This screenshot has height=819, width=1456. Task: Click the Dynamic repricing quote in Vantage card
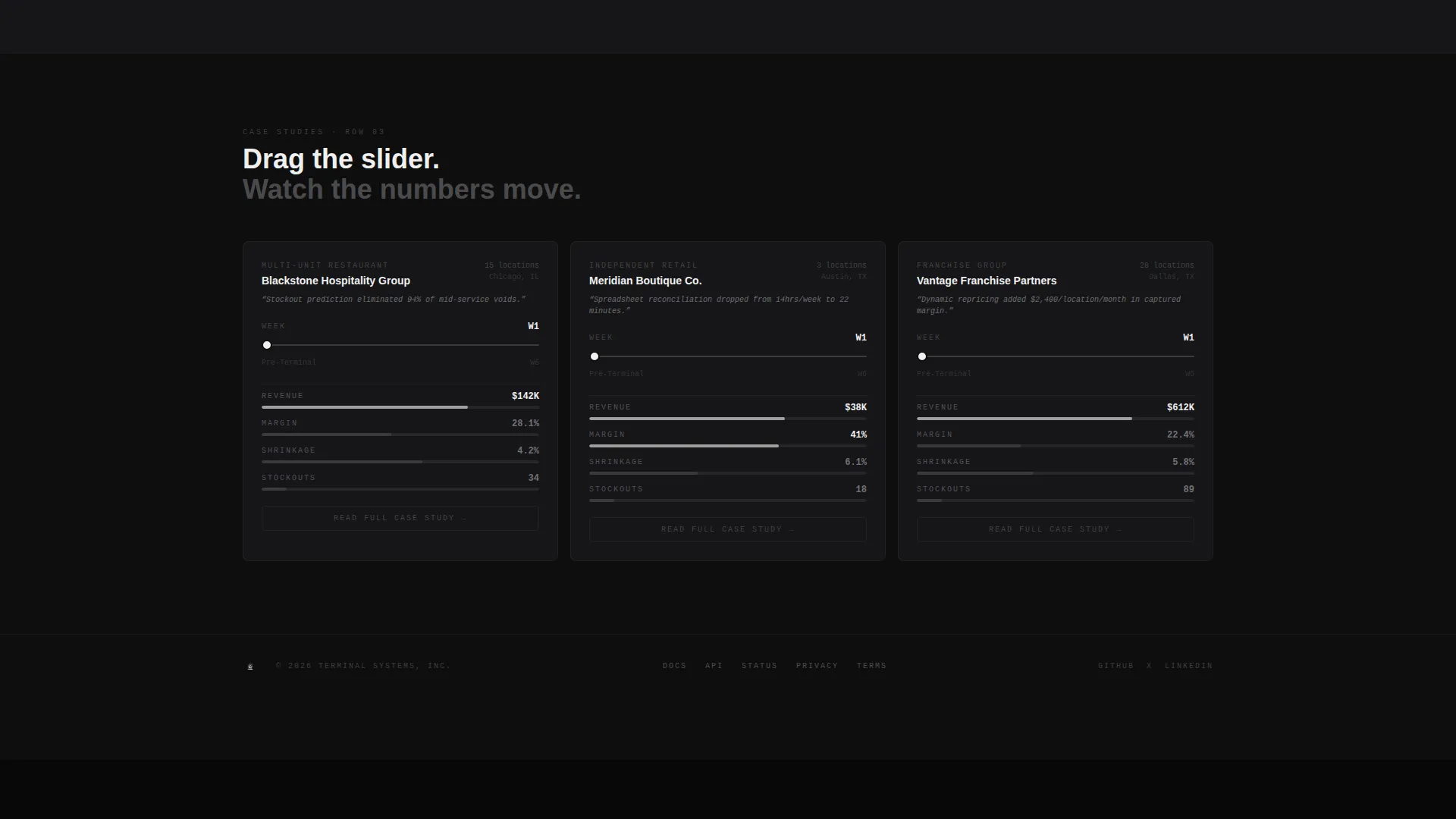(1049, 305)
